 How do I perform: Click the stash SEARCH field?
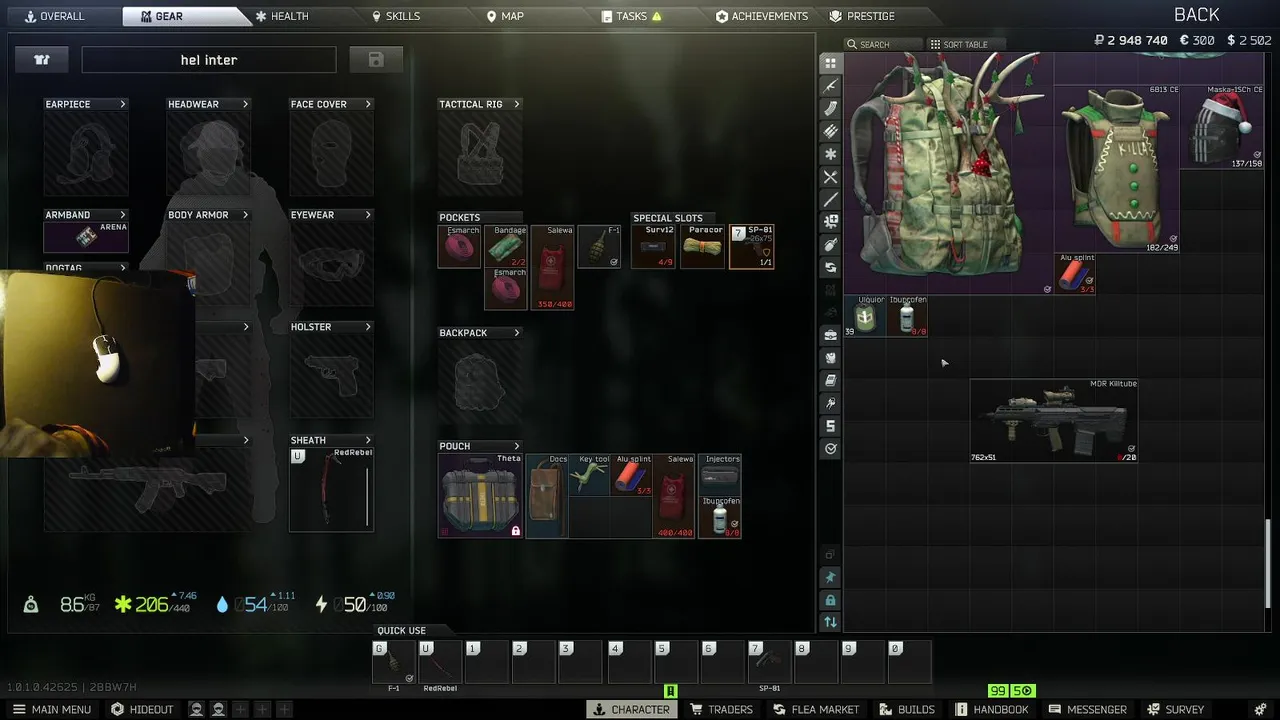point(882,44)
